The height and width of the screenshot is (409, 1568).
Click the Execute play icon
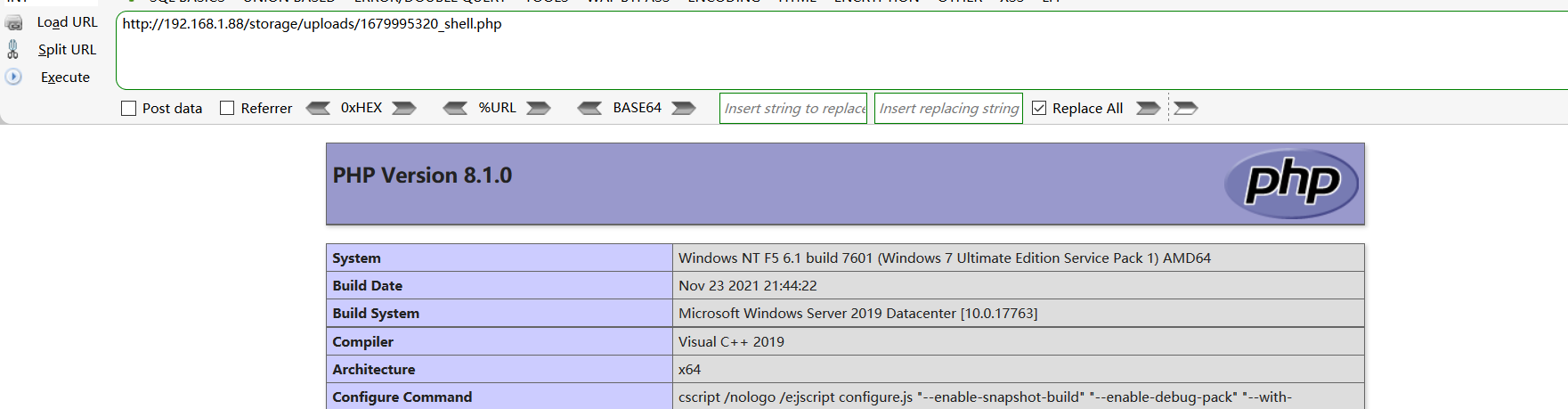click(13, 78)
